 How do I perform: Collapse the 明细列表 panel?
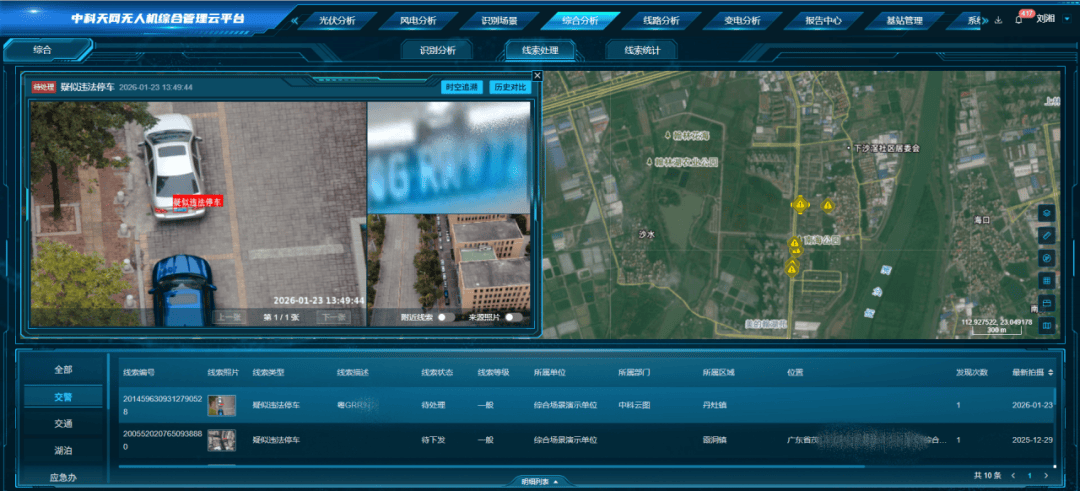[x=540, y=481]
